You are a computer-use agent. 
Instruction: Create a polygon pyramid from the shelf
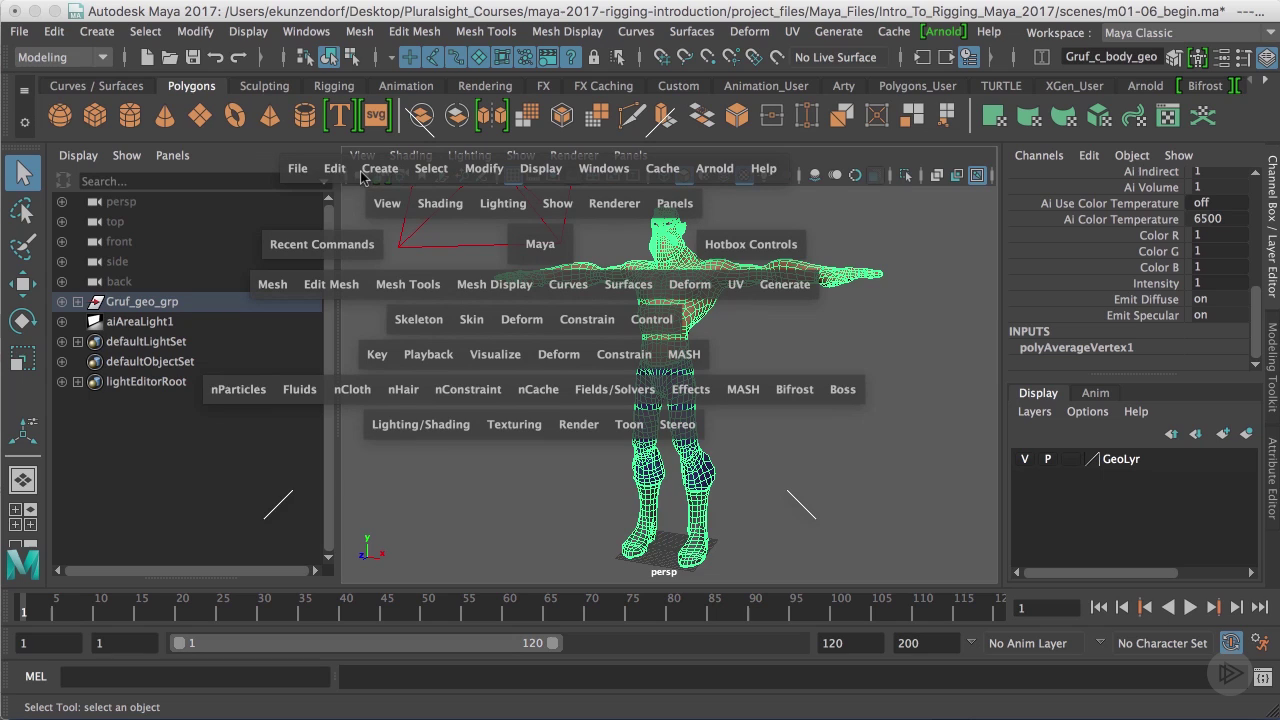270,116
